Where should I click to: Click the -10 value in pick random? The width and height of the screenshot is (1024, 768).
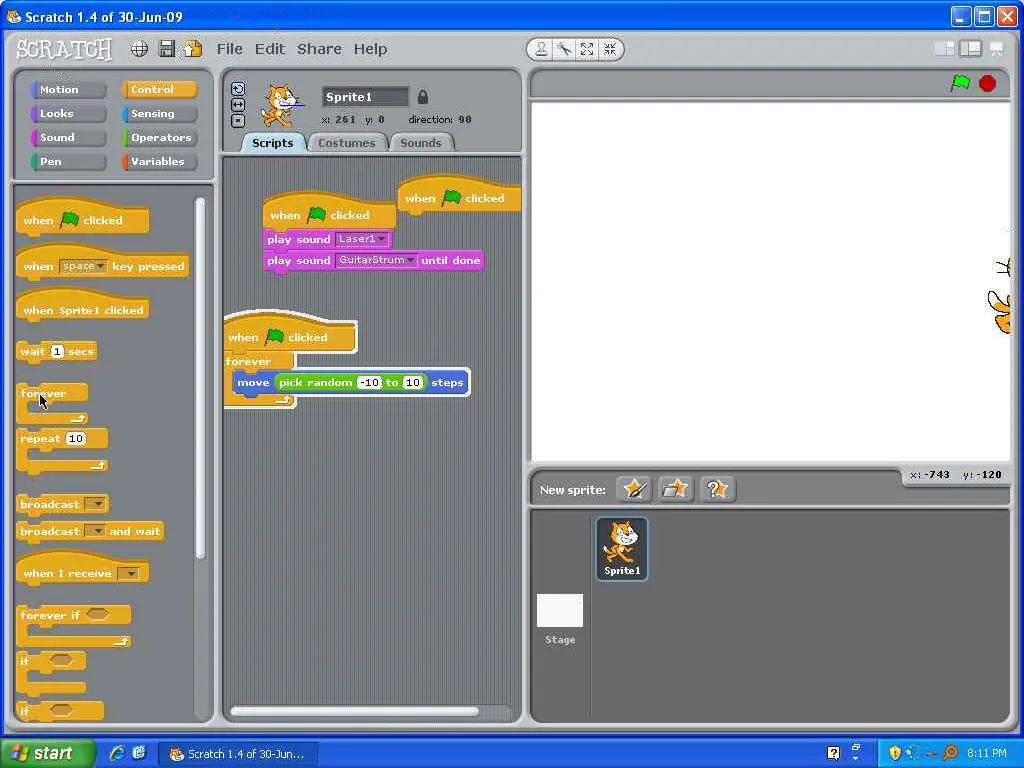point(369,383)
